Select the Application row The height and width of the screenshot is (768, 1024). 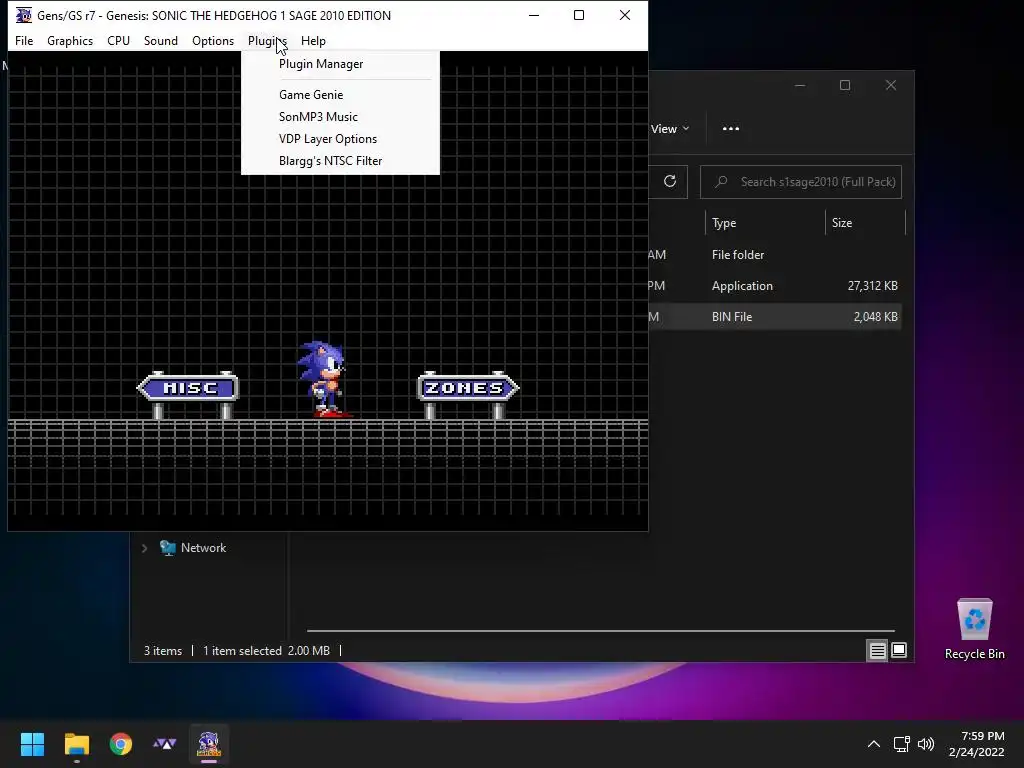point(775,286)
